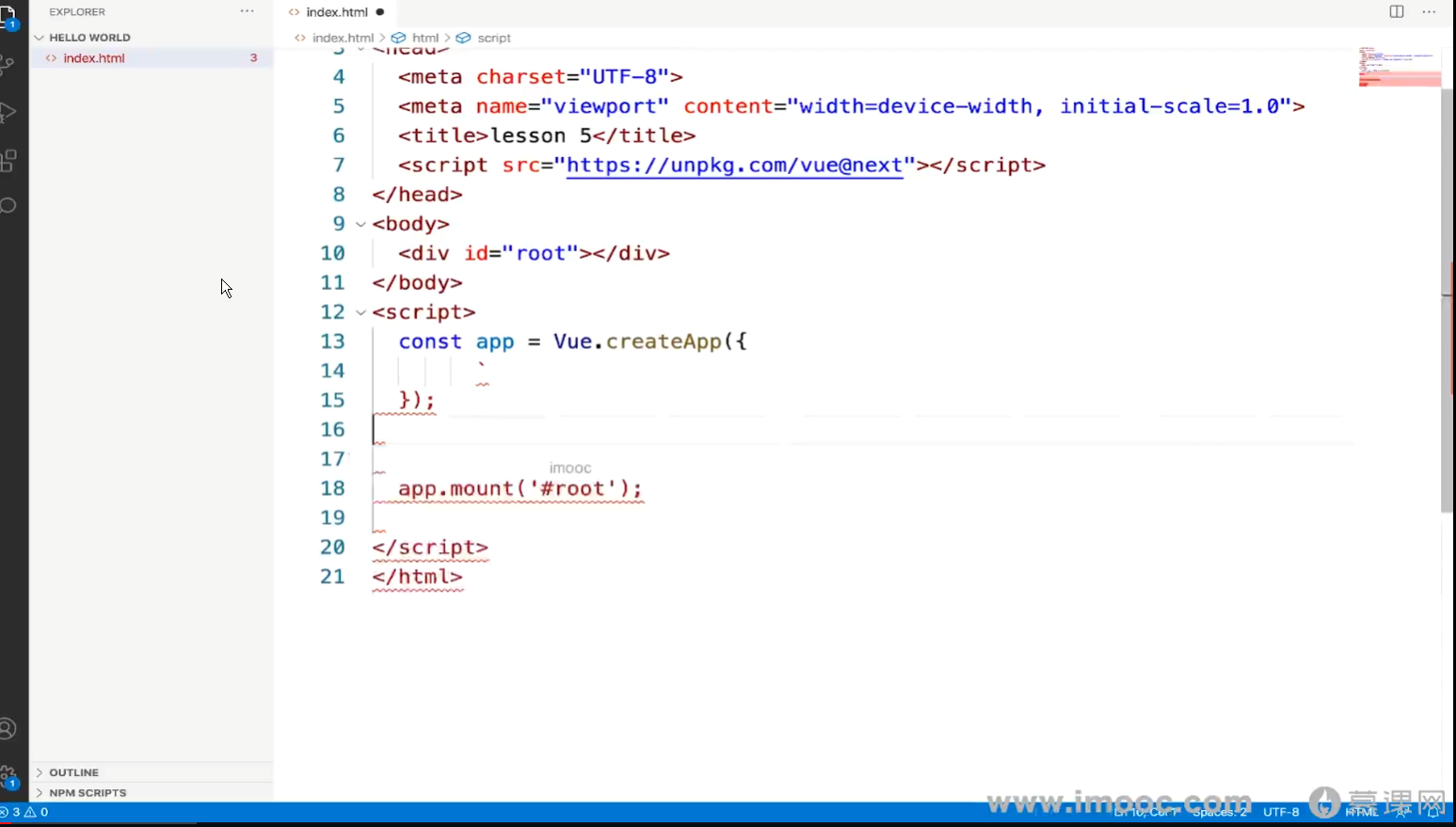Open editor more actions ellipsis menu
This screenshot has width=1456, height=827.
click(1429, 11)
